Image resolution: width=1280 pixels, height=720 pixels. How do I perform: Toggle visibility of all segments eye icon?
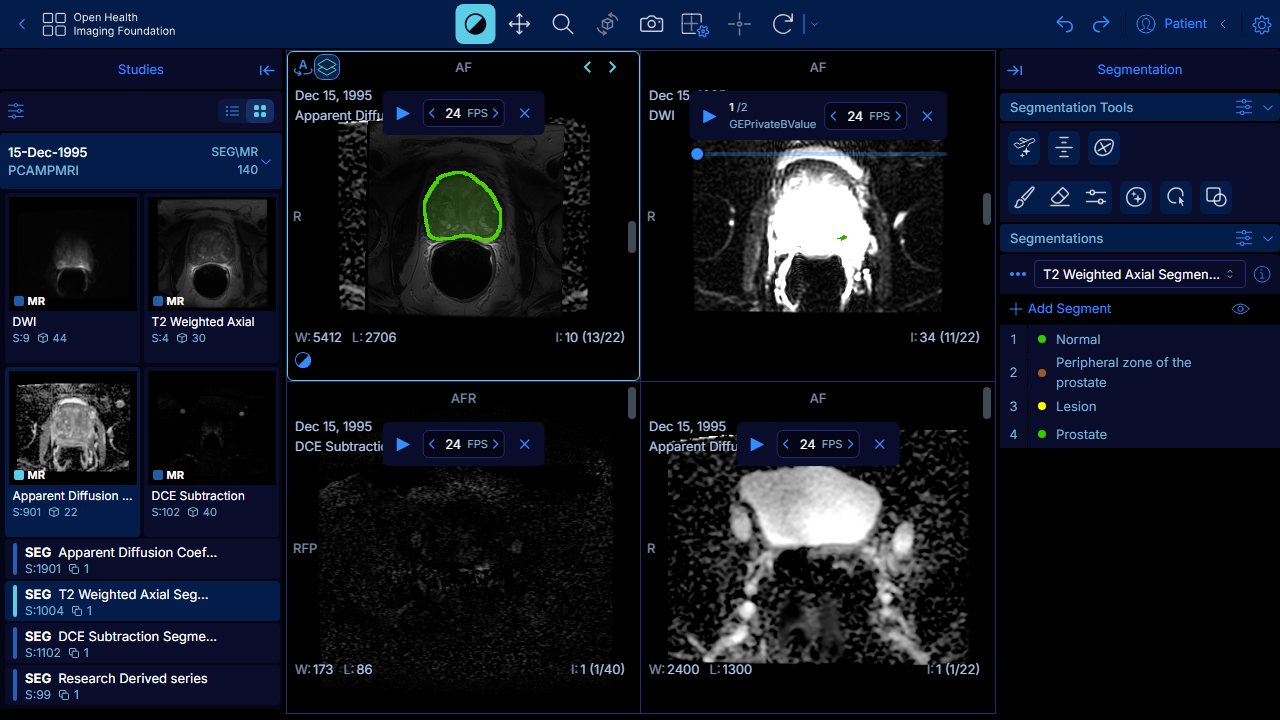coord(1241,309)
